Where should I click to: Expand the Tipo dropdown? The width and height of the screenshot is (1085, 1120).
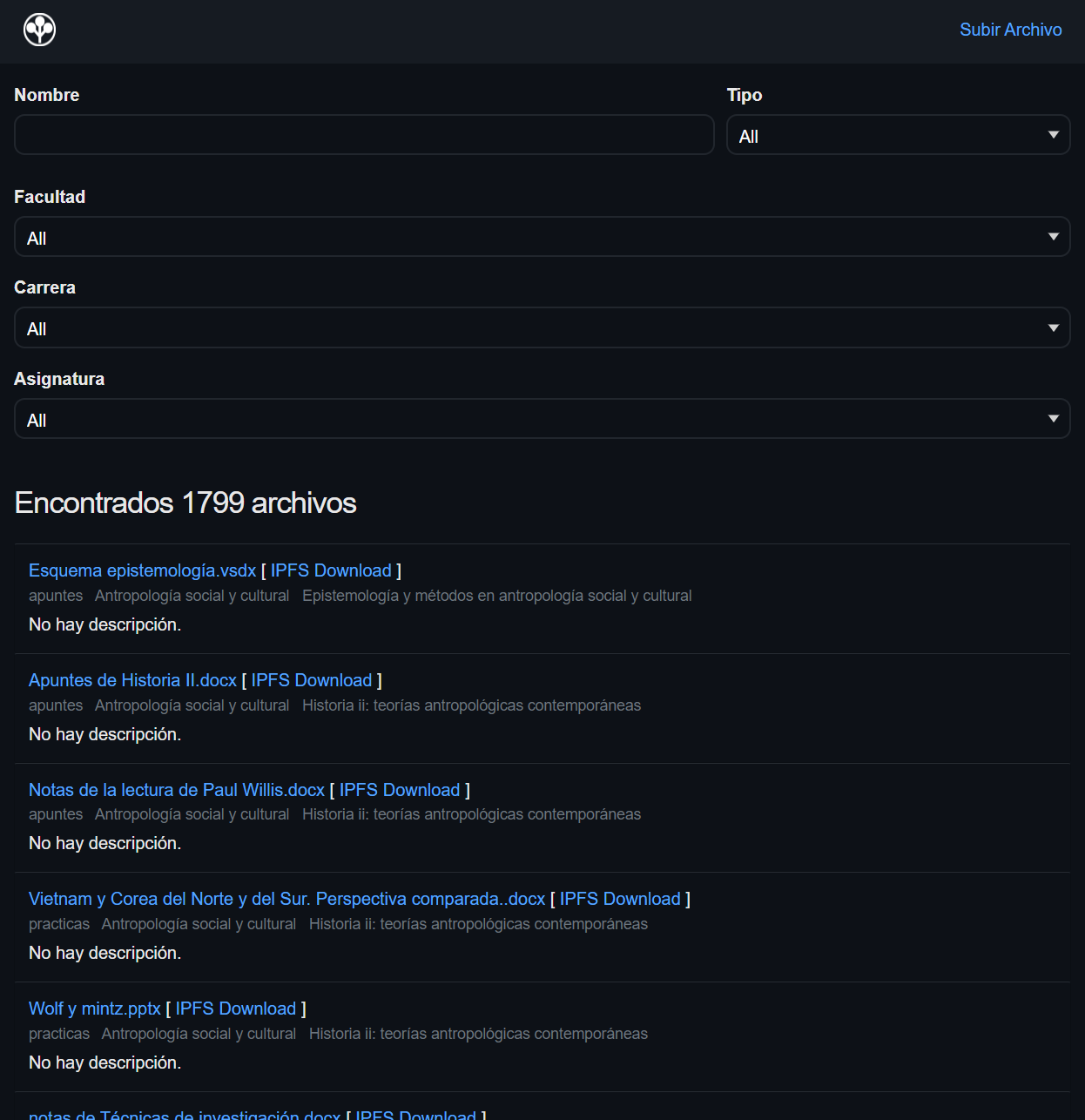pyautogui.click(x=898, y=135)
